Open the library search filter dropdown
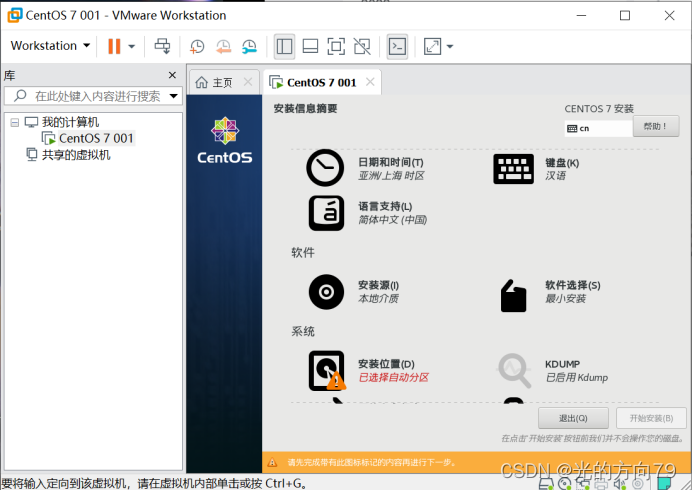692x490 pixels. point(174,96)
